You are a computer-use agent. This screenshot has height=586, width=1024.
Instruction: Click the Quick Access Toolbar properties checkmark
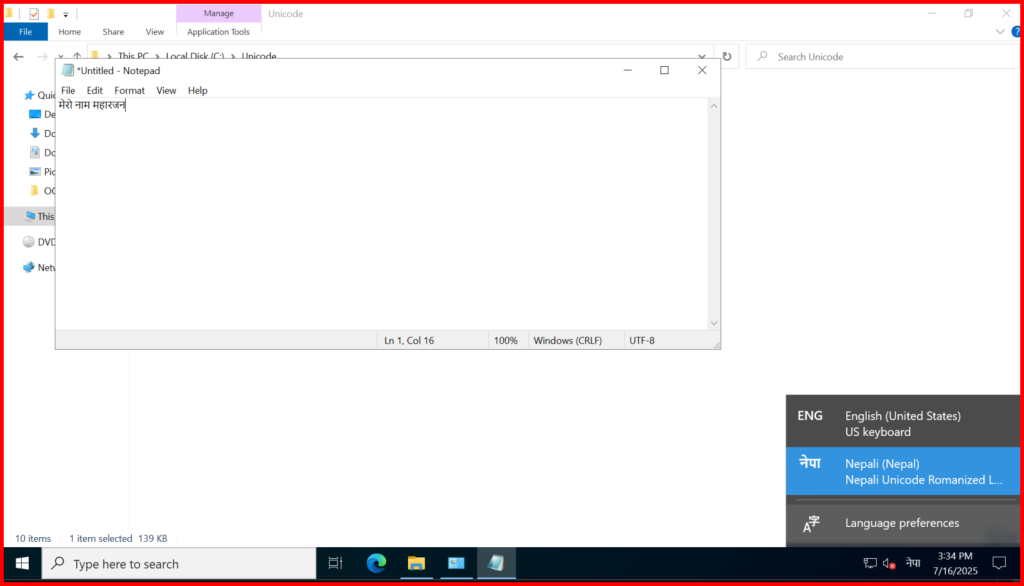(34, 14)
